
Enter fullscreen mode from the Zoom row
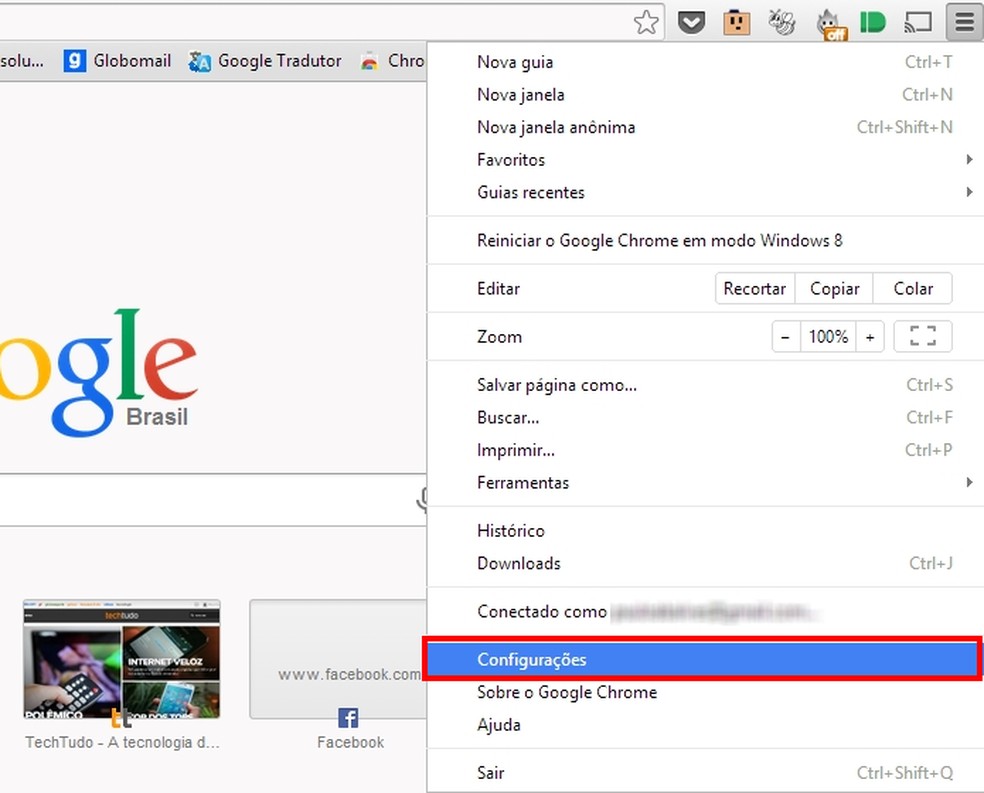point(921,336)
